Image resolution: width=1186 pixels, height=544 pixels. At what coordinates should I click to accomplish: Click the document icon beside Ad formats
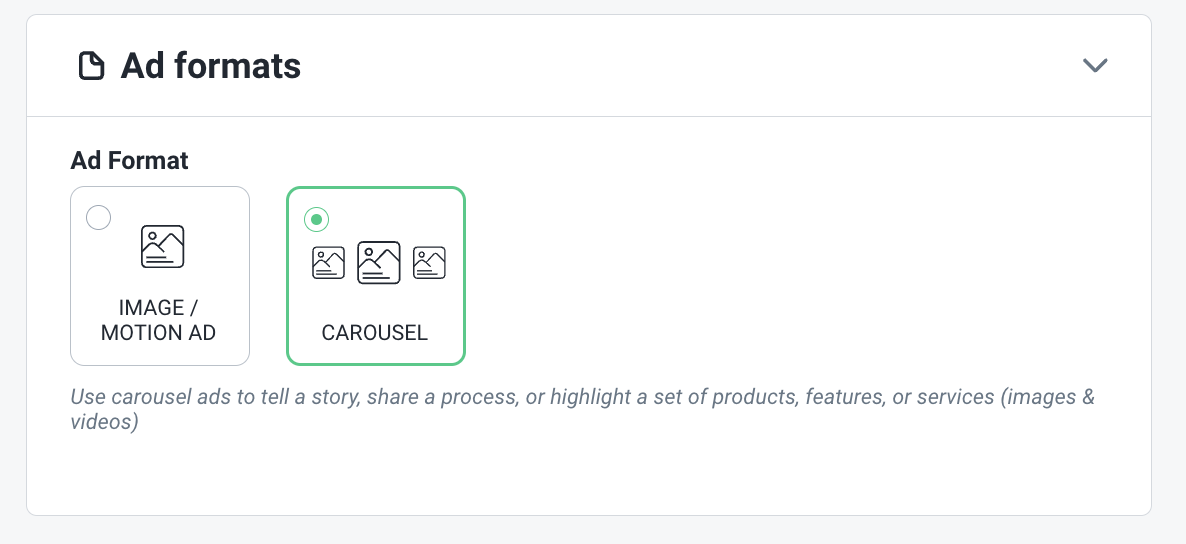coord(92,67)
